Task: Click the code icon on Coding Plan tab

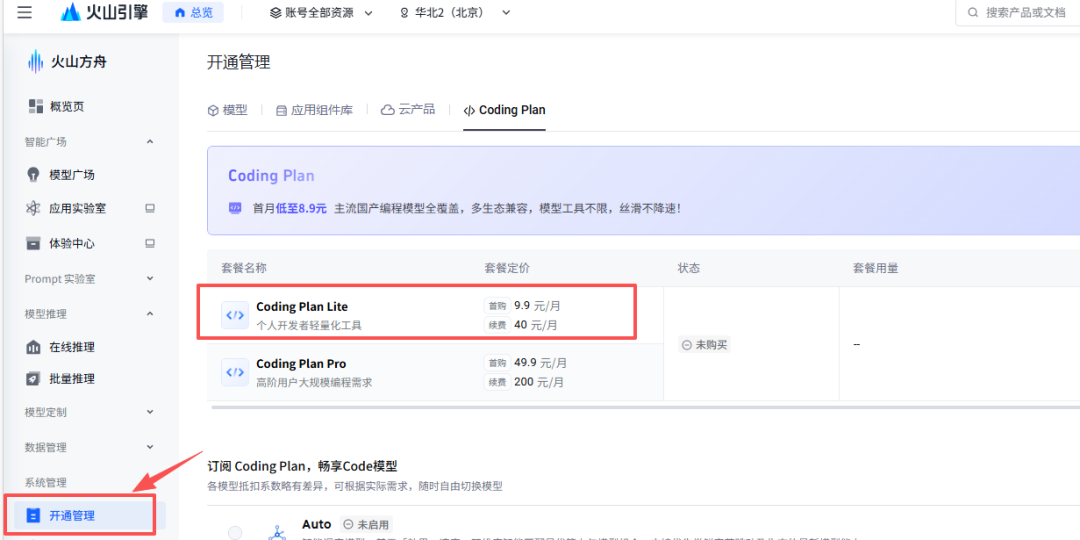Action: point(470,110)
